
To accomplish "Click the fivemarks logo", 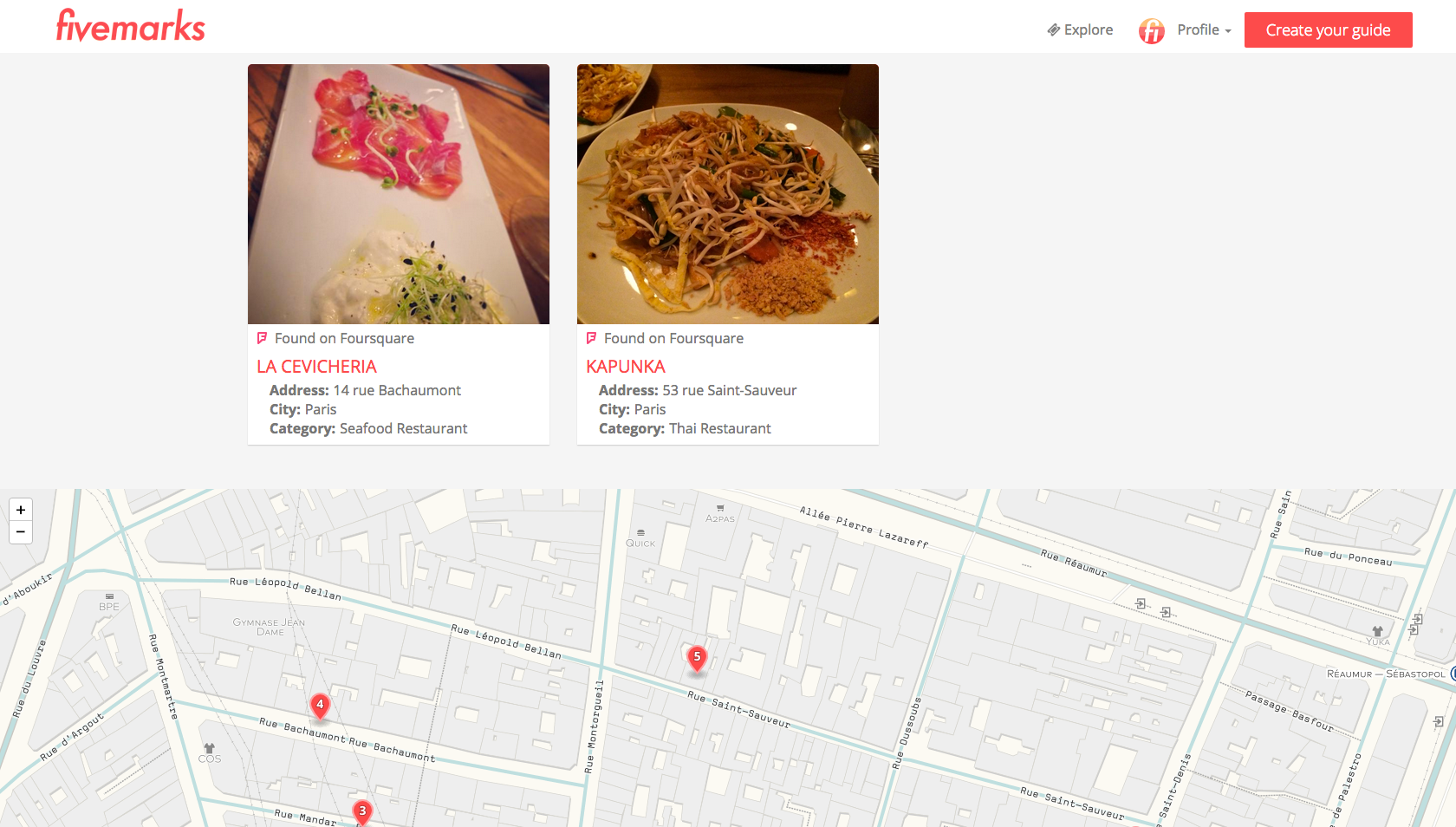I will [131, 25].
